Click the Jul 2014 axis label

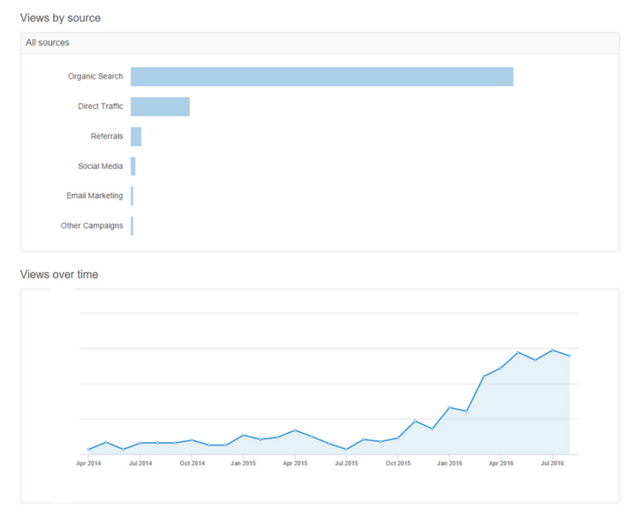click(x=140, y=463)
